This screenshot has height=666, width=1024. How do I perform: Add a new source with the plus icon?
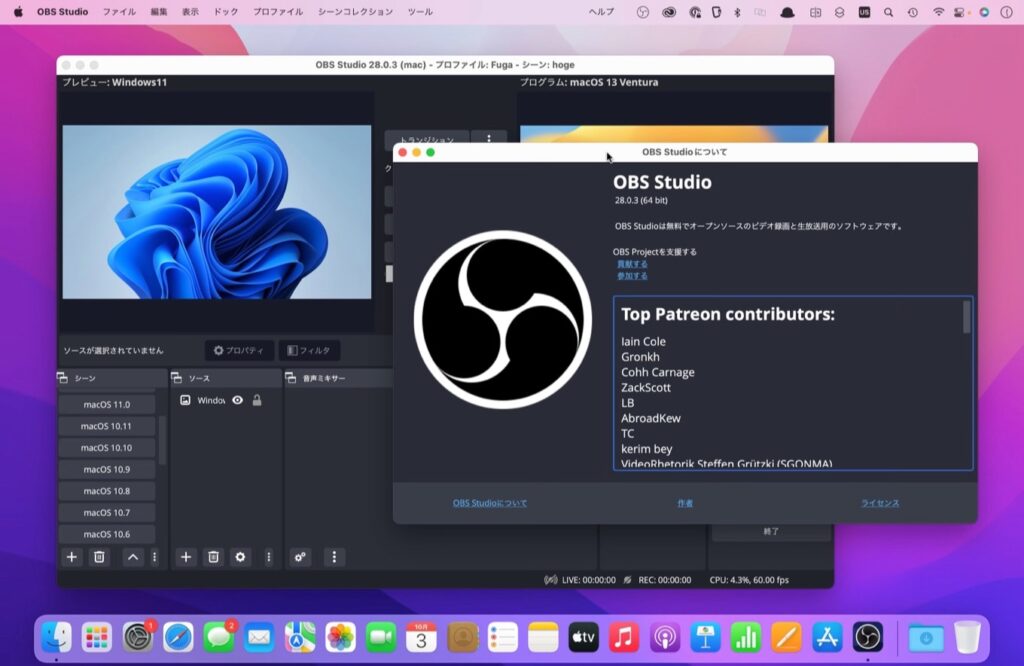pos(185,558)
